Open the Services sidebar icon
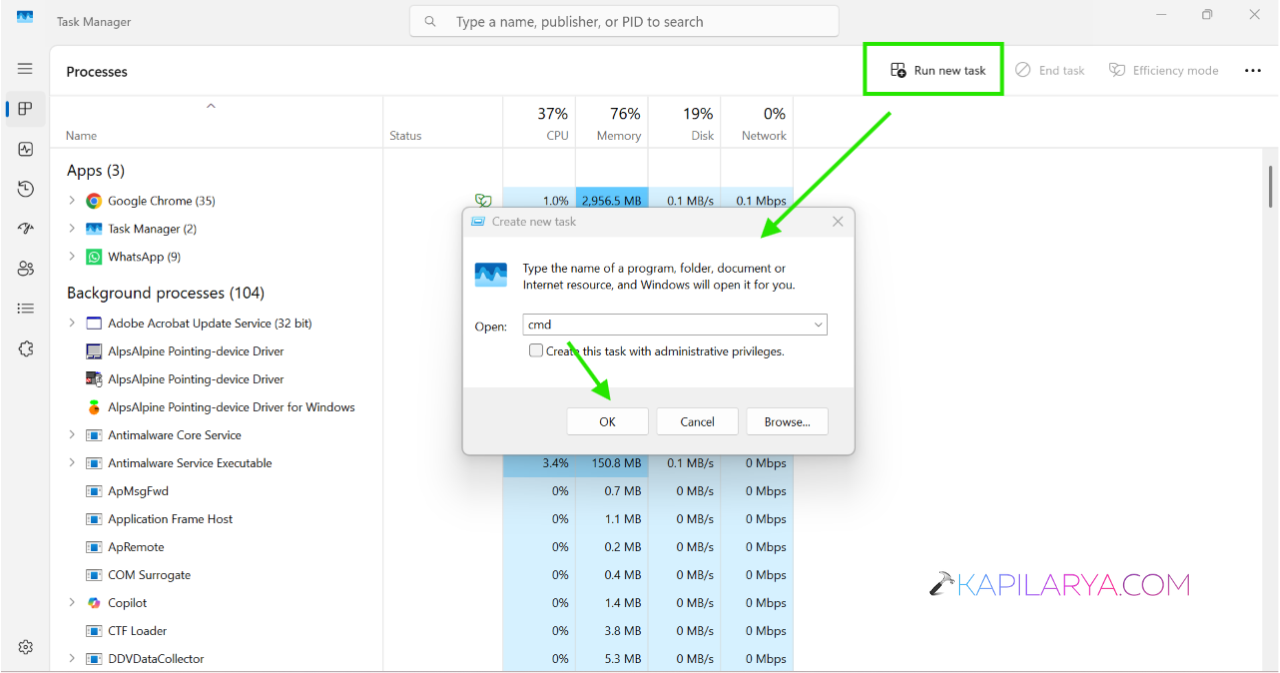Image resolution: width=1280 pixels, height=673 pixels. pos(26,349)
